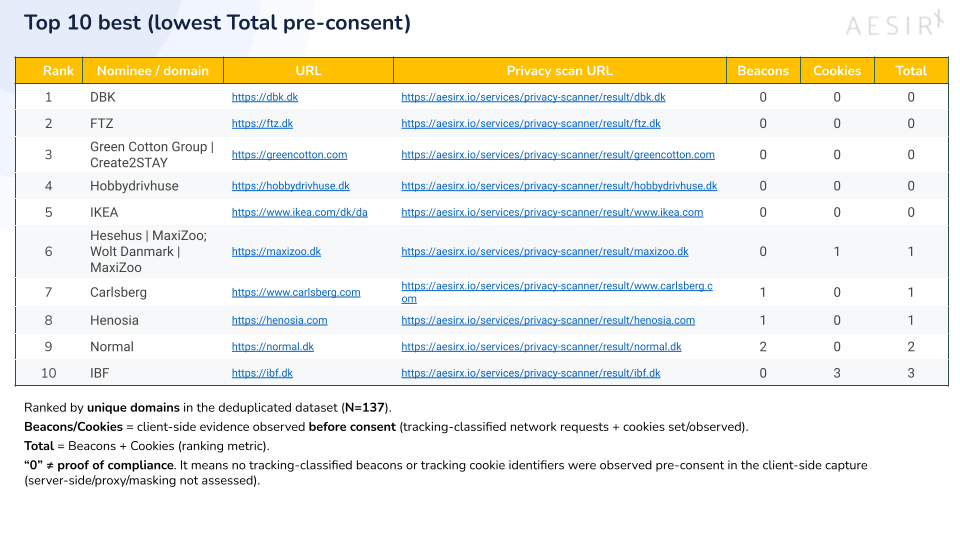Open the https://normal.dk link

pyautogui.click(x=272, y=347)
